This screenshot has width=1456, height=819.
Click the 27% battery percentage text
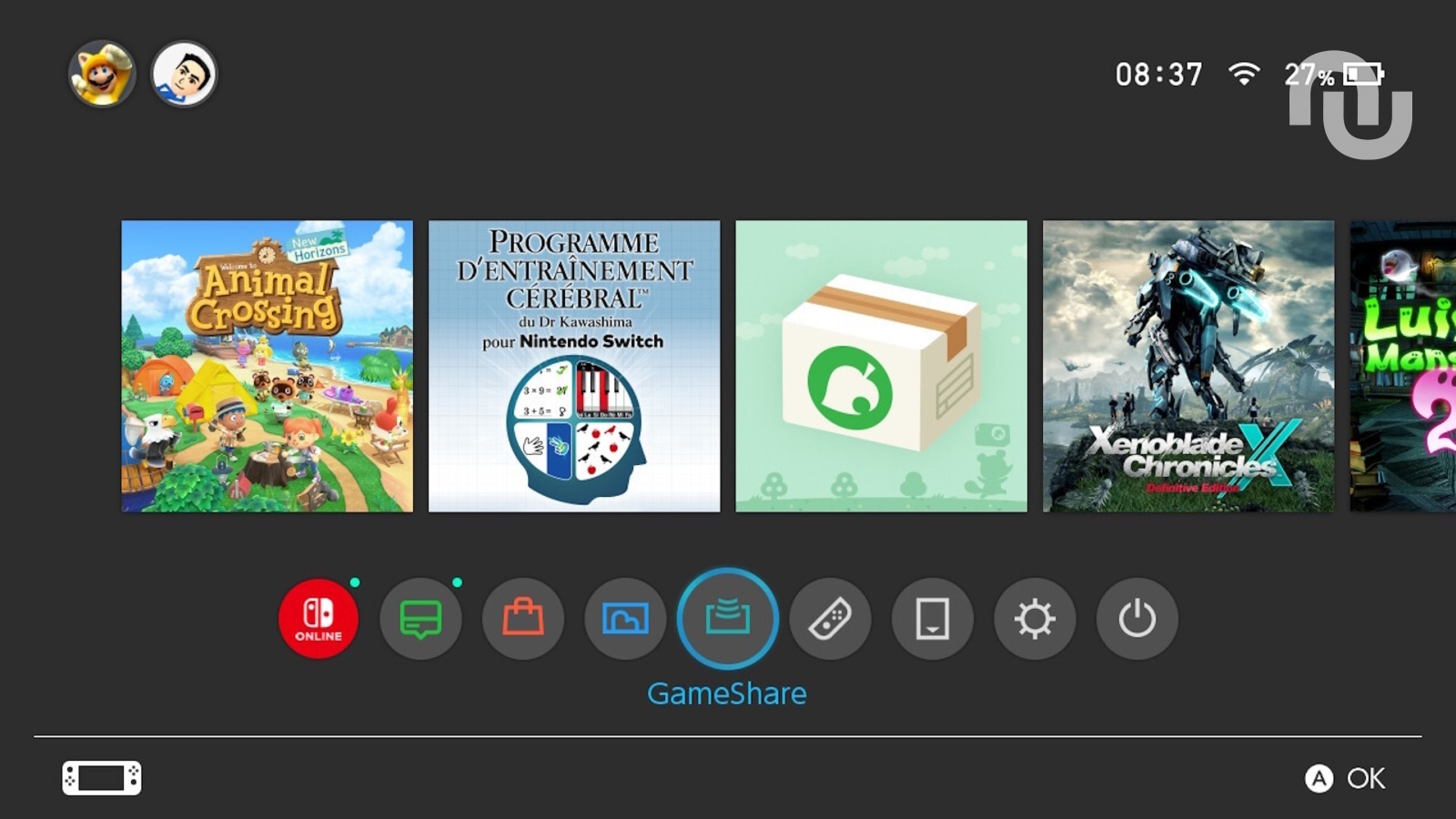pyautogui.click(x=1309, y=75)
